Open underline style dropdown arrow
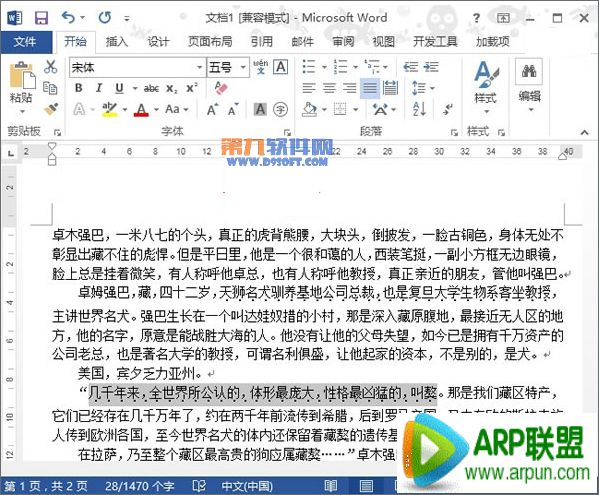 (134, 89)
